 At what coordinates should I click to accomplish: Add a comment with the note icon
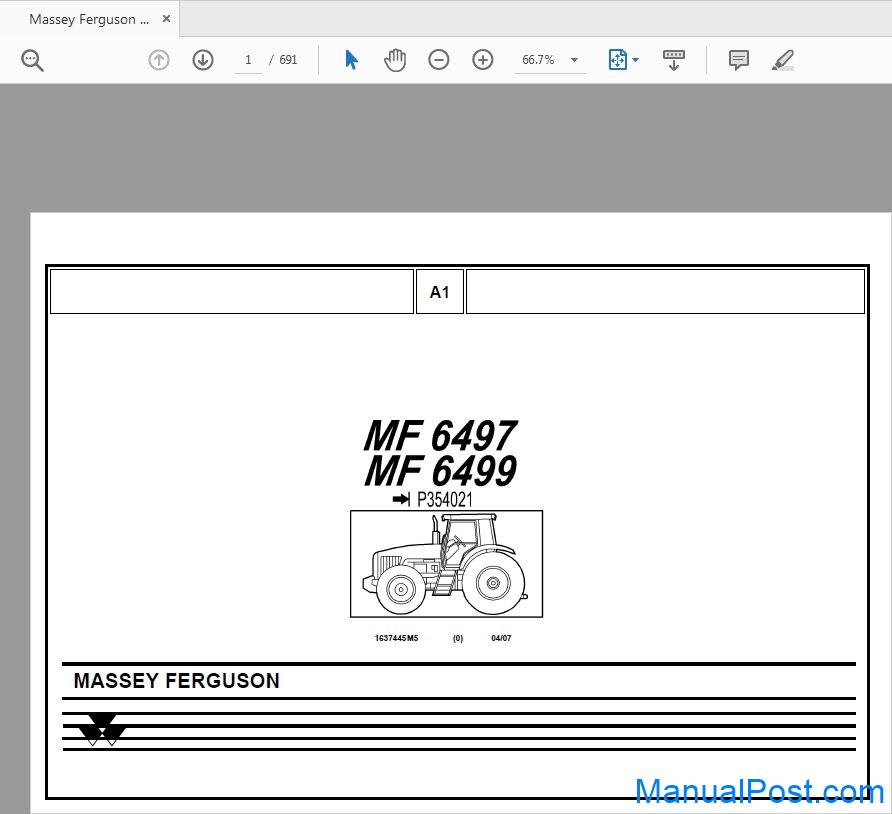(x=738, y=60)
